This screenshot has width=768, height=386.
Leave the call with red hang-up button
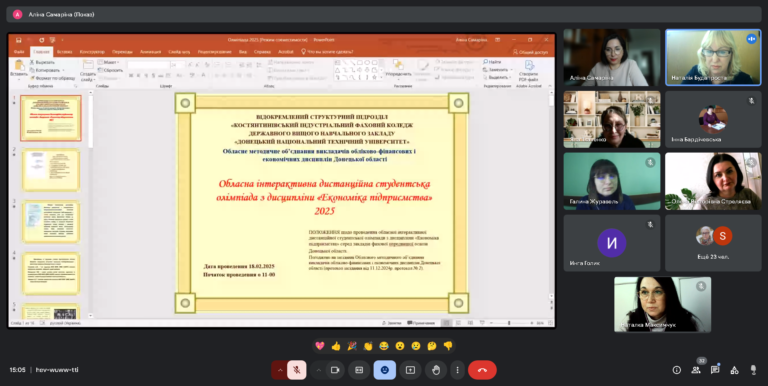[482, 370]
